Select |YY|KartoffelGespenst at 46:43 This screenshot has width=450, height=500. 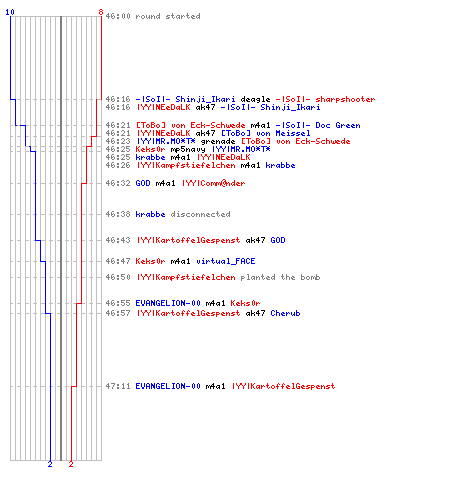point(188,240)
